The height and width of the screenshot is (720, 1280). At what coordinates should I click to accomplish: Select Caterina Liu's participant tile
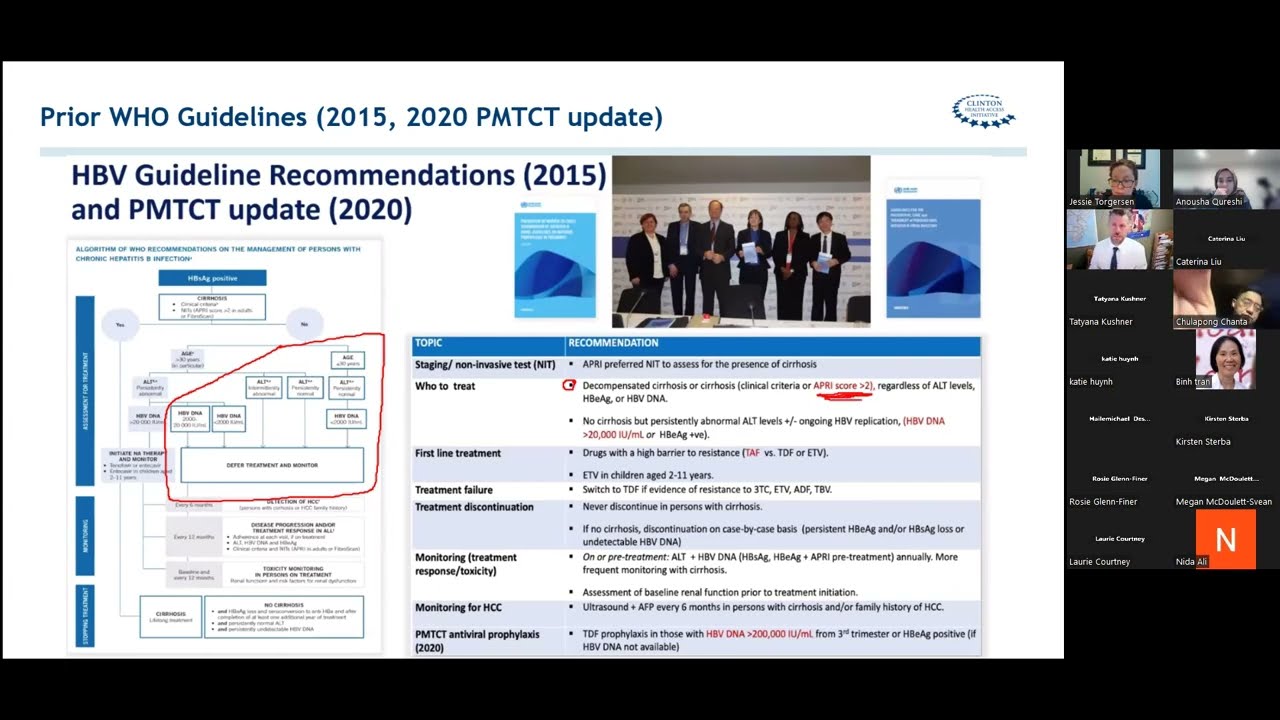point(1226,239)
